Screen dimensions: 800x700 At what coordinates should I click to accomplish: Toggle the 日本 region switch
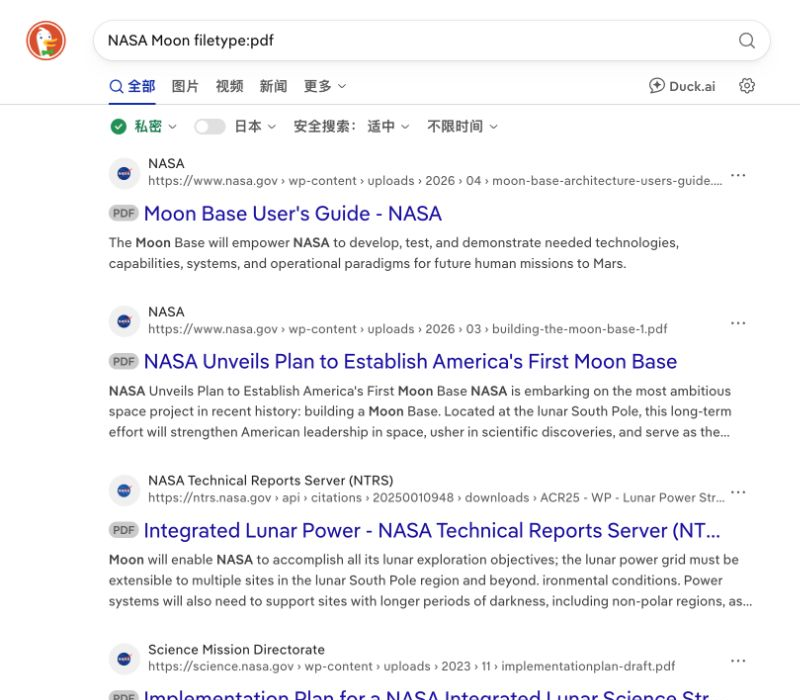(210, 127)
